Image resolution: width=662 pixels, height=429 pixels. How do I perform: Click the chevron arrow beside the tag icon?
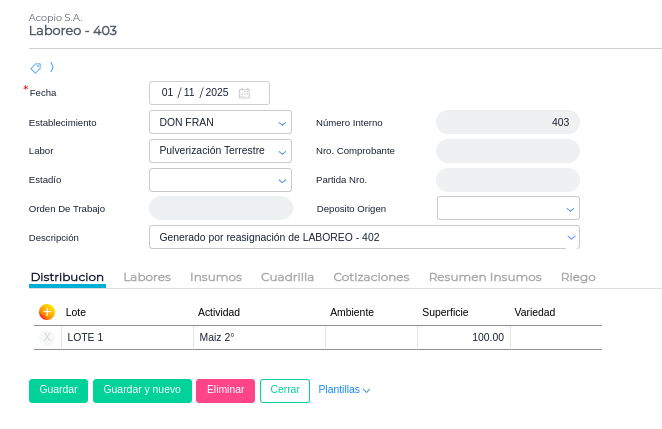[52, 68]
